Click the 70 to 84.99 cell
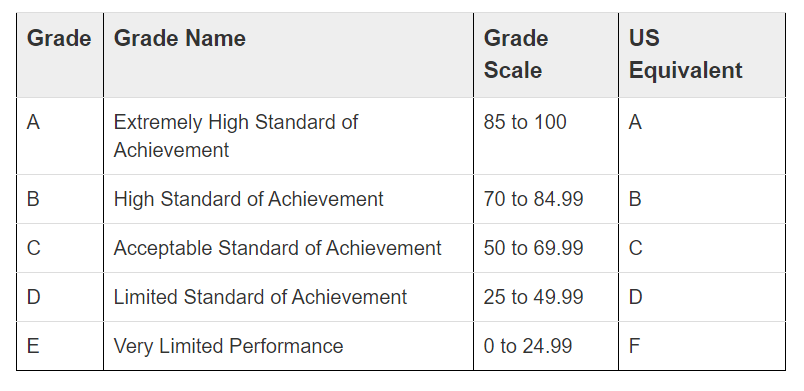The width and height of the screenshot is (804, 391). (546, 199)
